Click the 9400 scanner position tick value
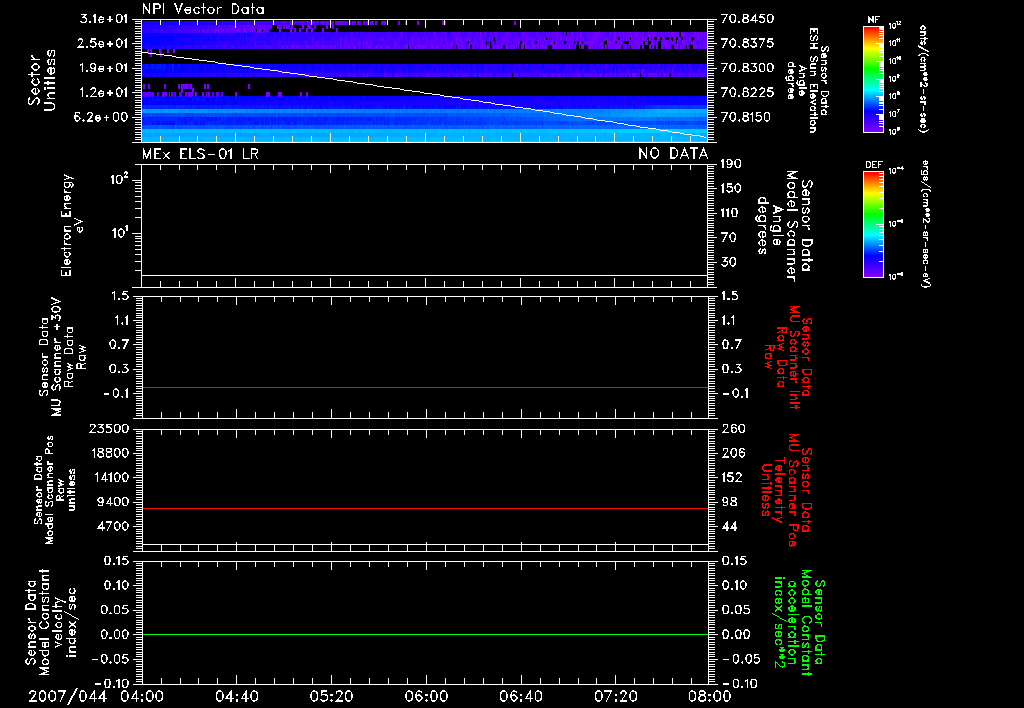The image size is (1024, 708). pyautogui.click(x=112, y=502)
